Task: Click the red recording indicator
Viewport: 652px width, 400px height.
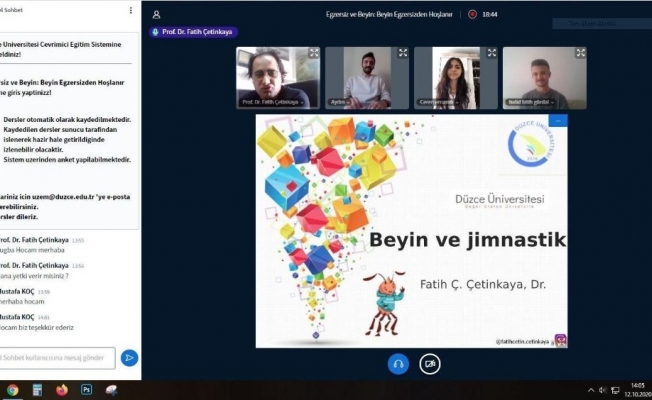Action: point(474,15)
